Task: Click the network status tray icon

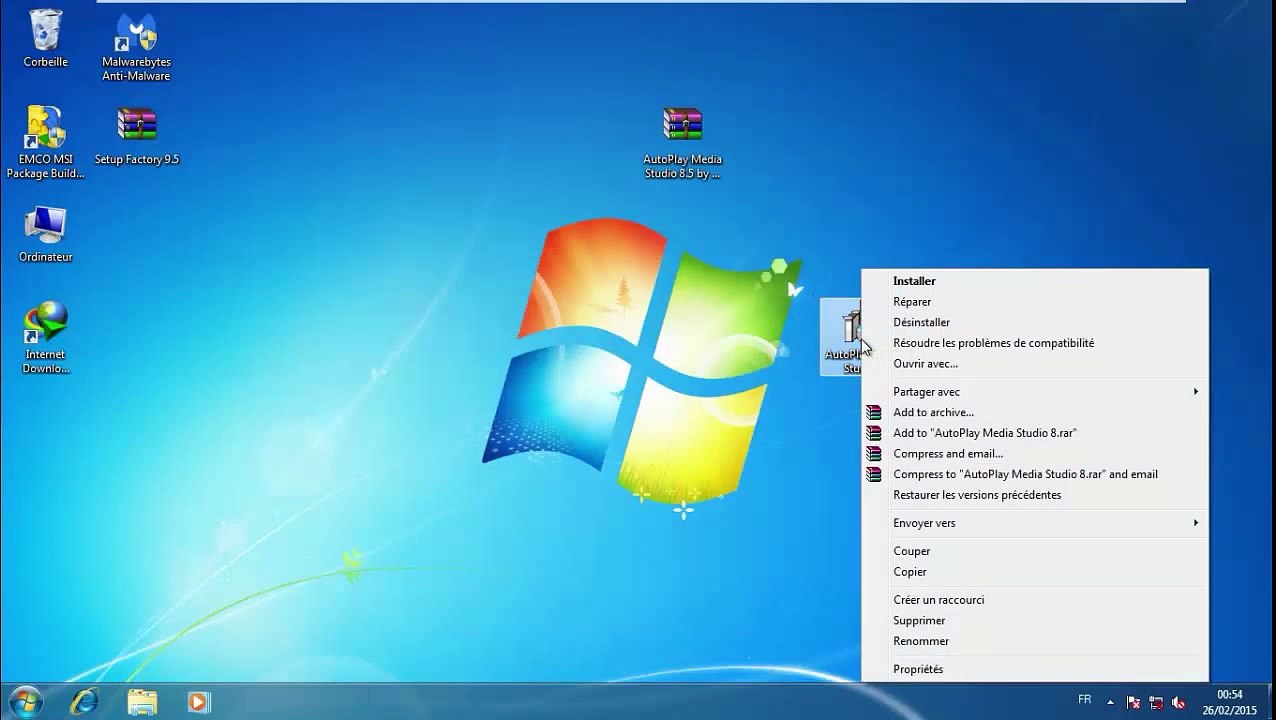Action: [1156, 702]
